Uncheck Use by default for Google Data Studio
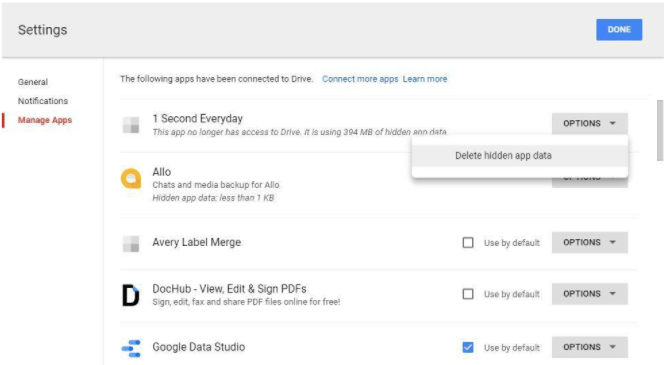The width and height of the screenshot is (667, 365). pos(468,348)
